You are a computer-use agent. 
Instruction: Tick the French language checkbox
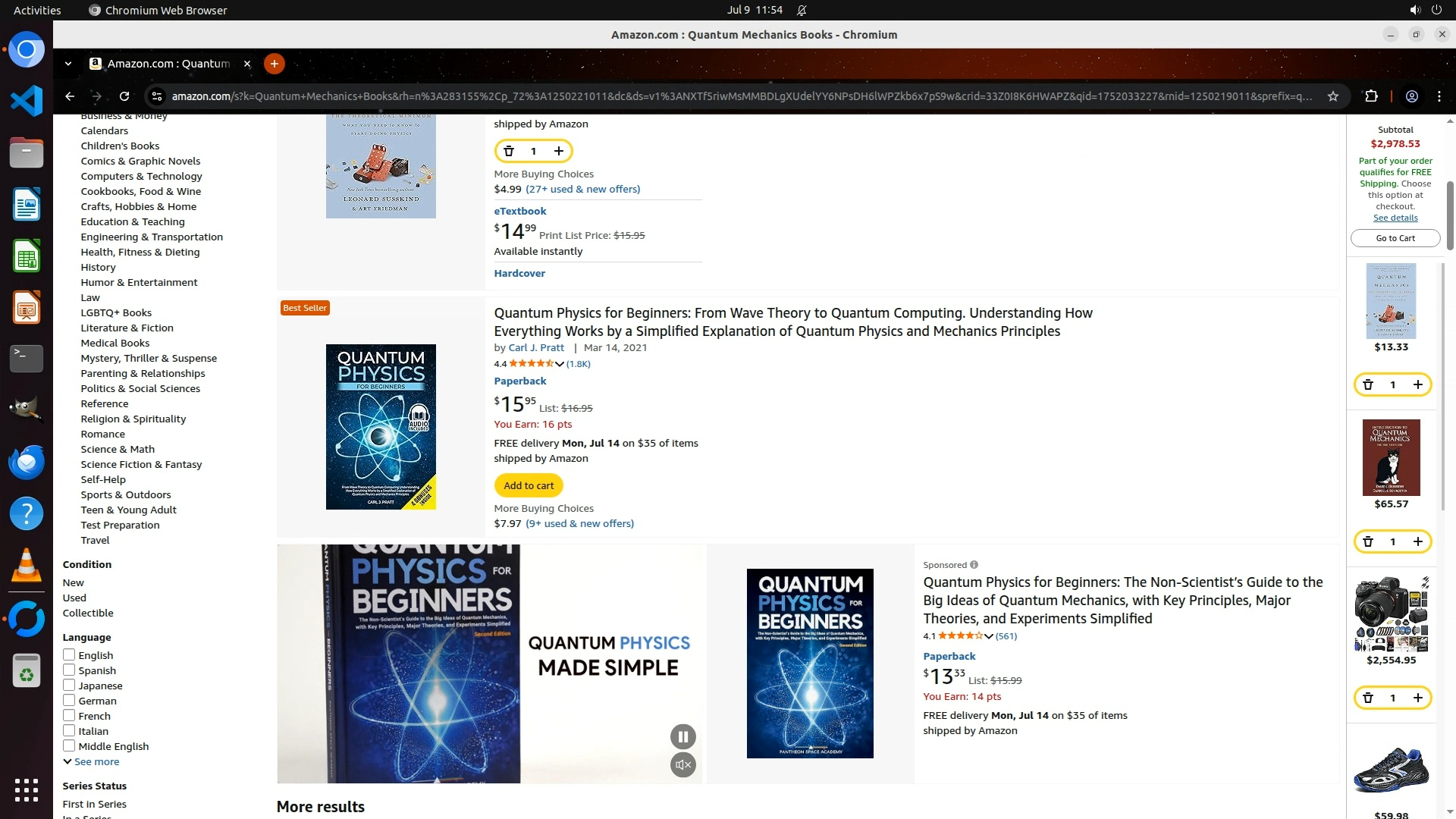69,715
